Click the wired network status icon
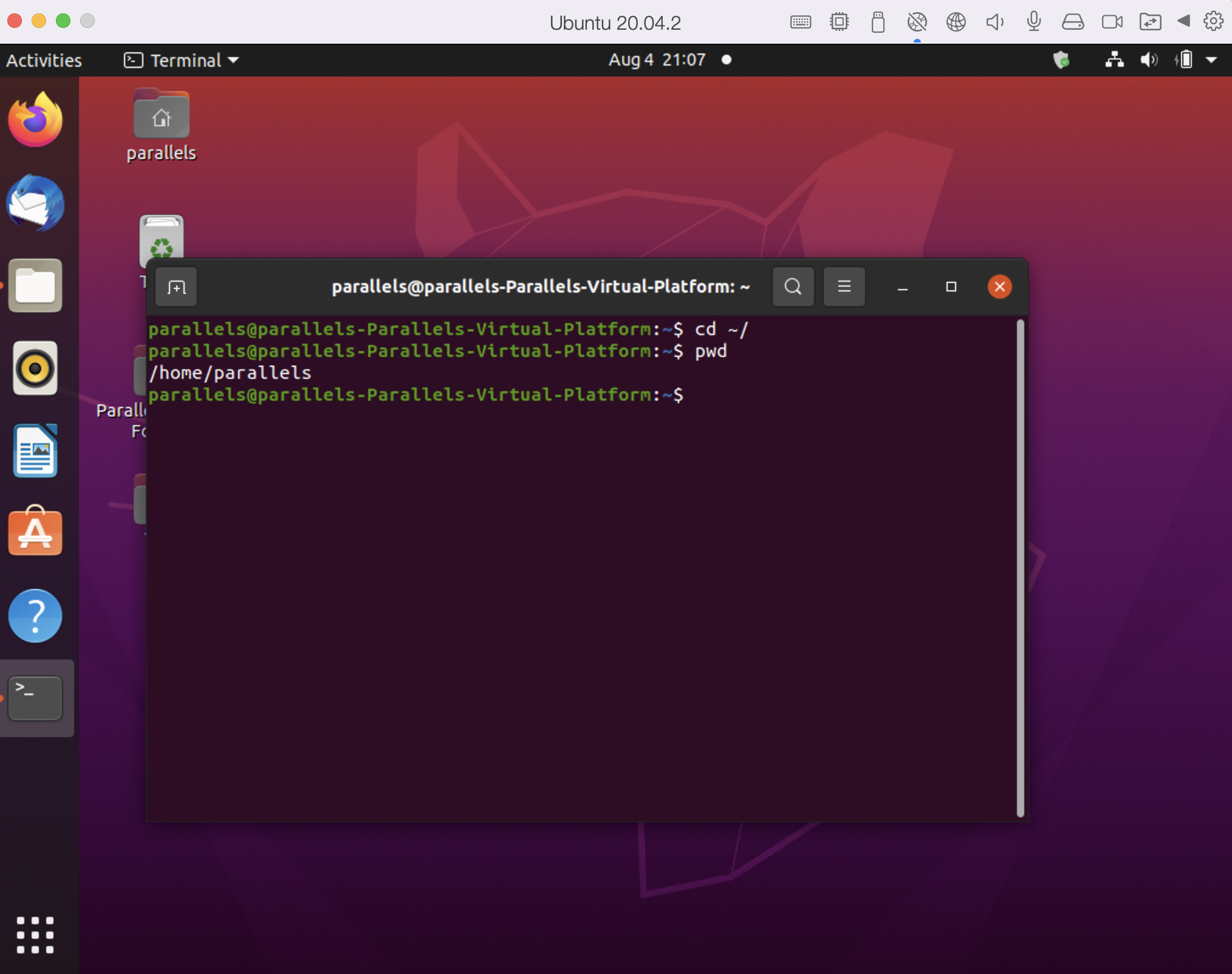This screenshot has width=1232, height=974. pyautogui.click(x=1114, y=60)
